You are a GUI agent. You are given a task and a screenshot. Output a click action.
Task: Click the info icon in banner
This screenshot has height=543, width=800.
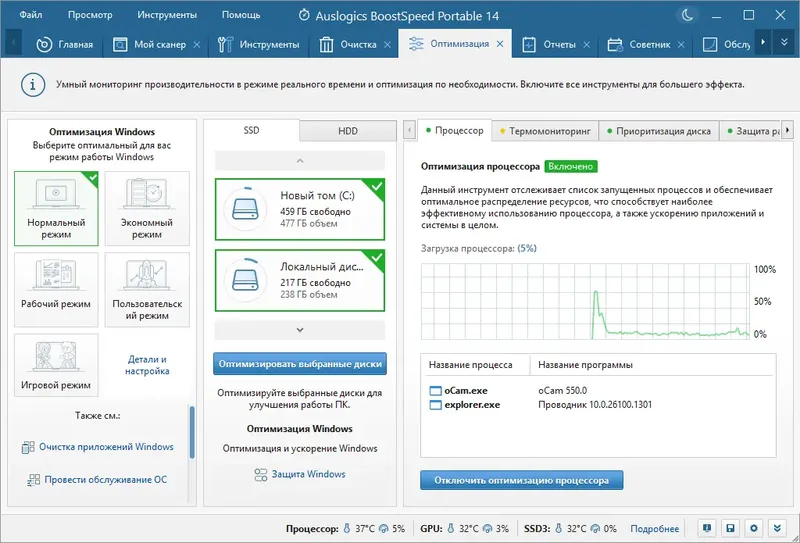(x=33, y=85)
